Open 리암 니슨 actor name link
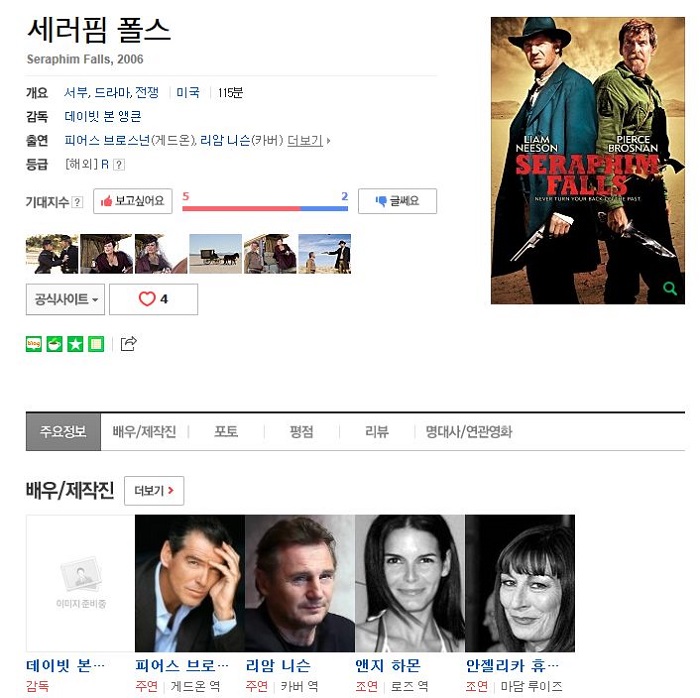The height and width of the screenshot is (698, 700). (x=278, y=665)
